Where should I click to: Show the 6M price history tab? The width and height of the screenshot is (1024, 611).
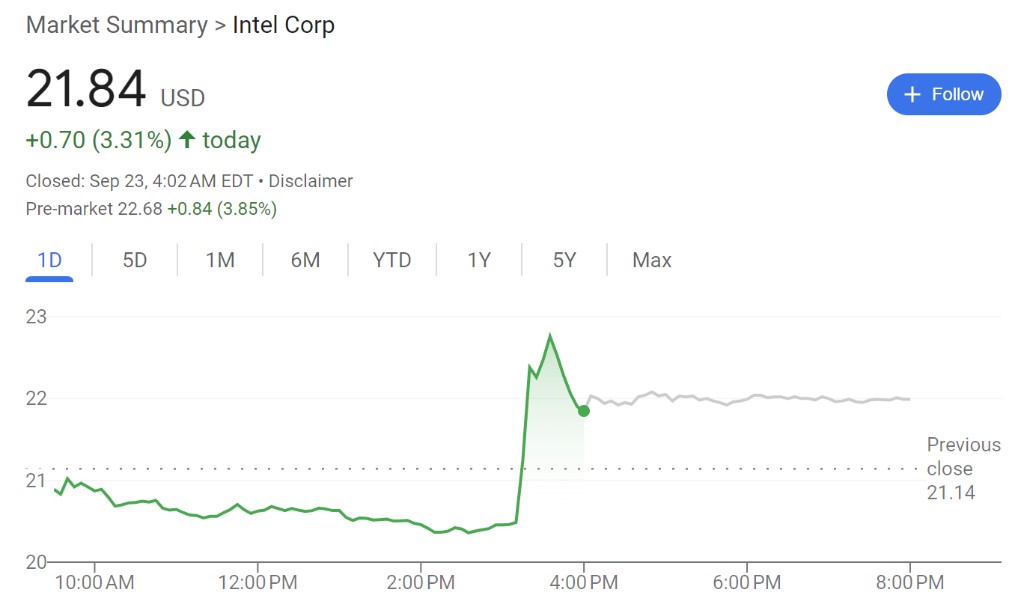[x=305, y=260]
